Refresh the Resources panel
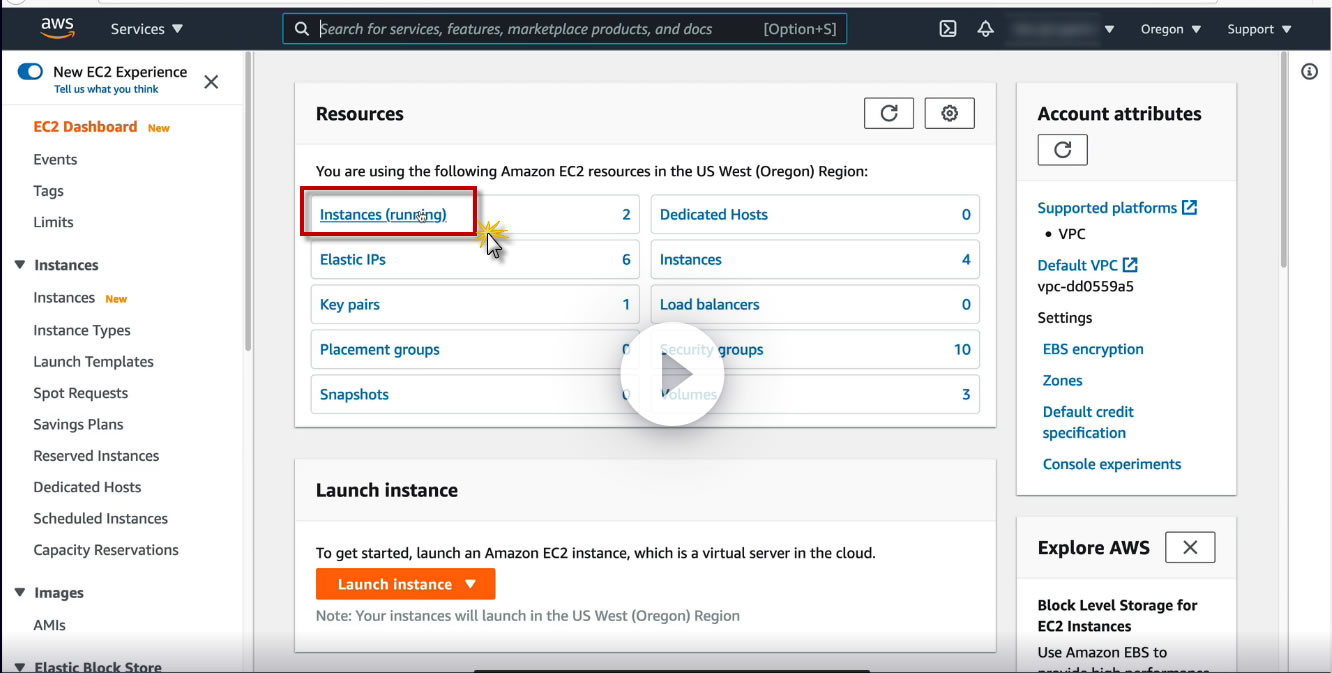 click(889, 113)
